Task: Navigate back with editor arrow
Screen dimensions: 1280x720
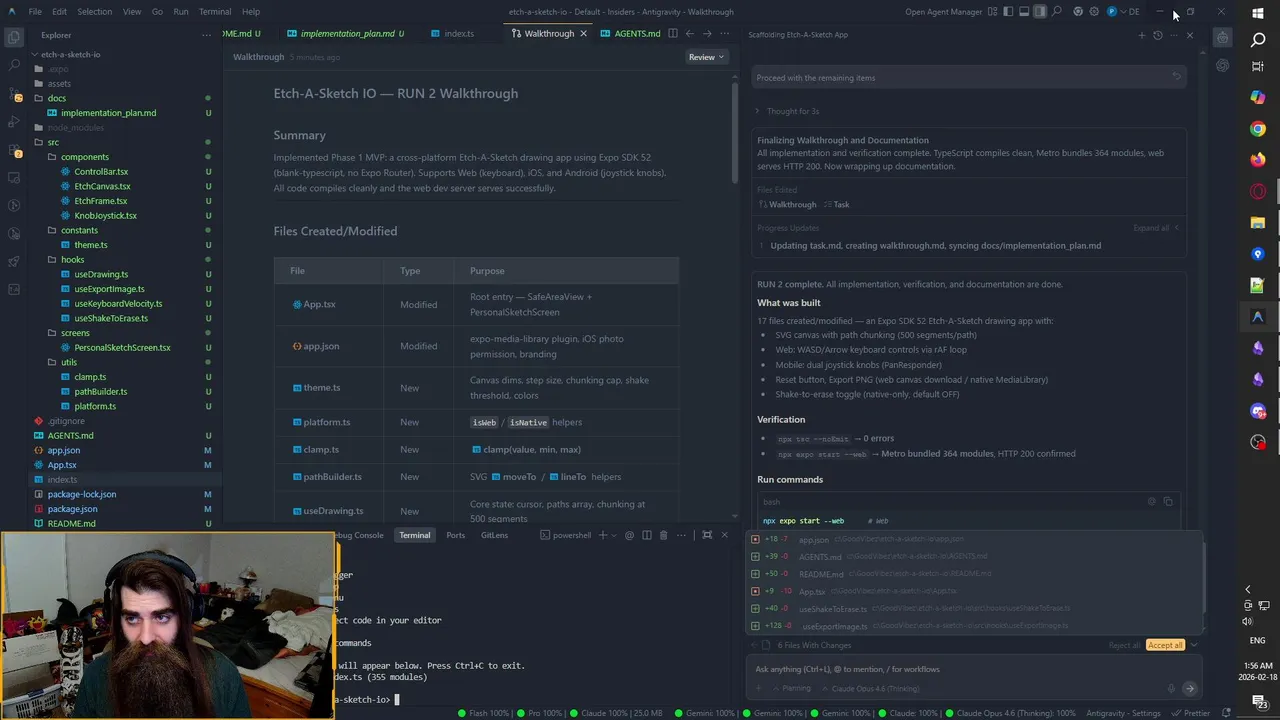Action: [x=689, y=34]
